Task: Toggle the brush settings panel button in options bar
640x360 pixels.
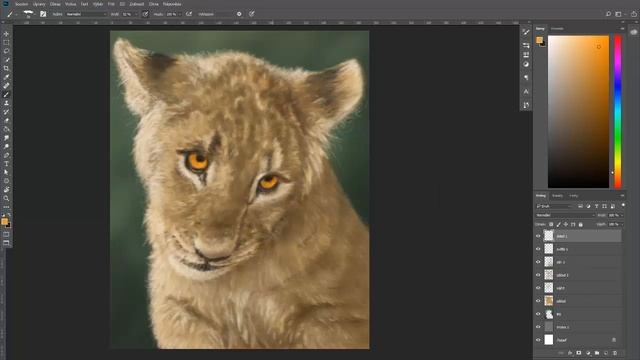Action: click(x=43, y=14)
